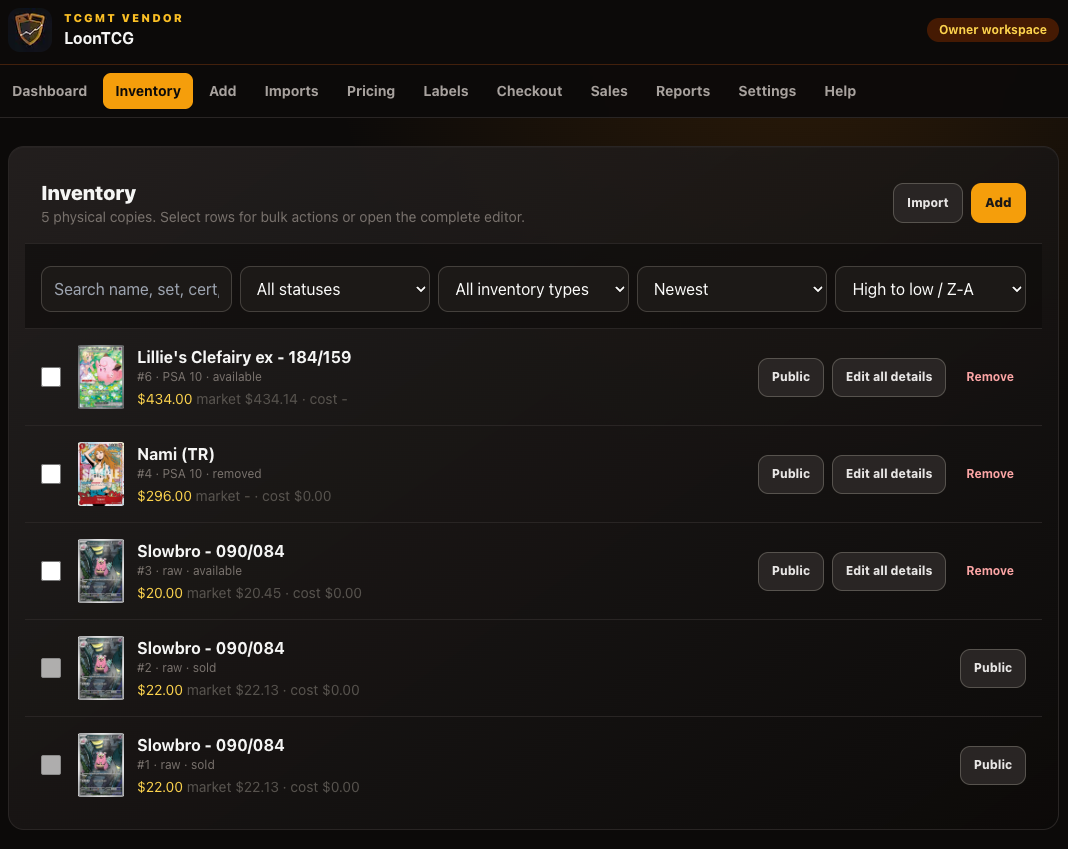Edit all details for Nami (TR)
1068x849 pixels.
pos(888,474)
